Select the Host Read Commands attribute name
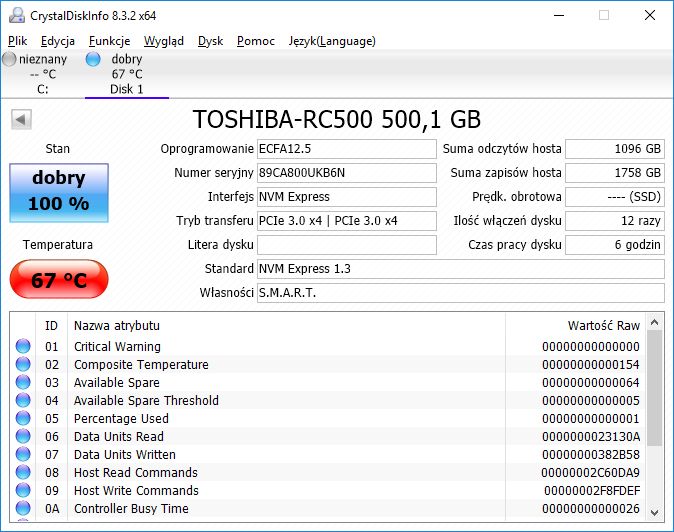Viewport: 674px width, 532px height. point(136,473)
